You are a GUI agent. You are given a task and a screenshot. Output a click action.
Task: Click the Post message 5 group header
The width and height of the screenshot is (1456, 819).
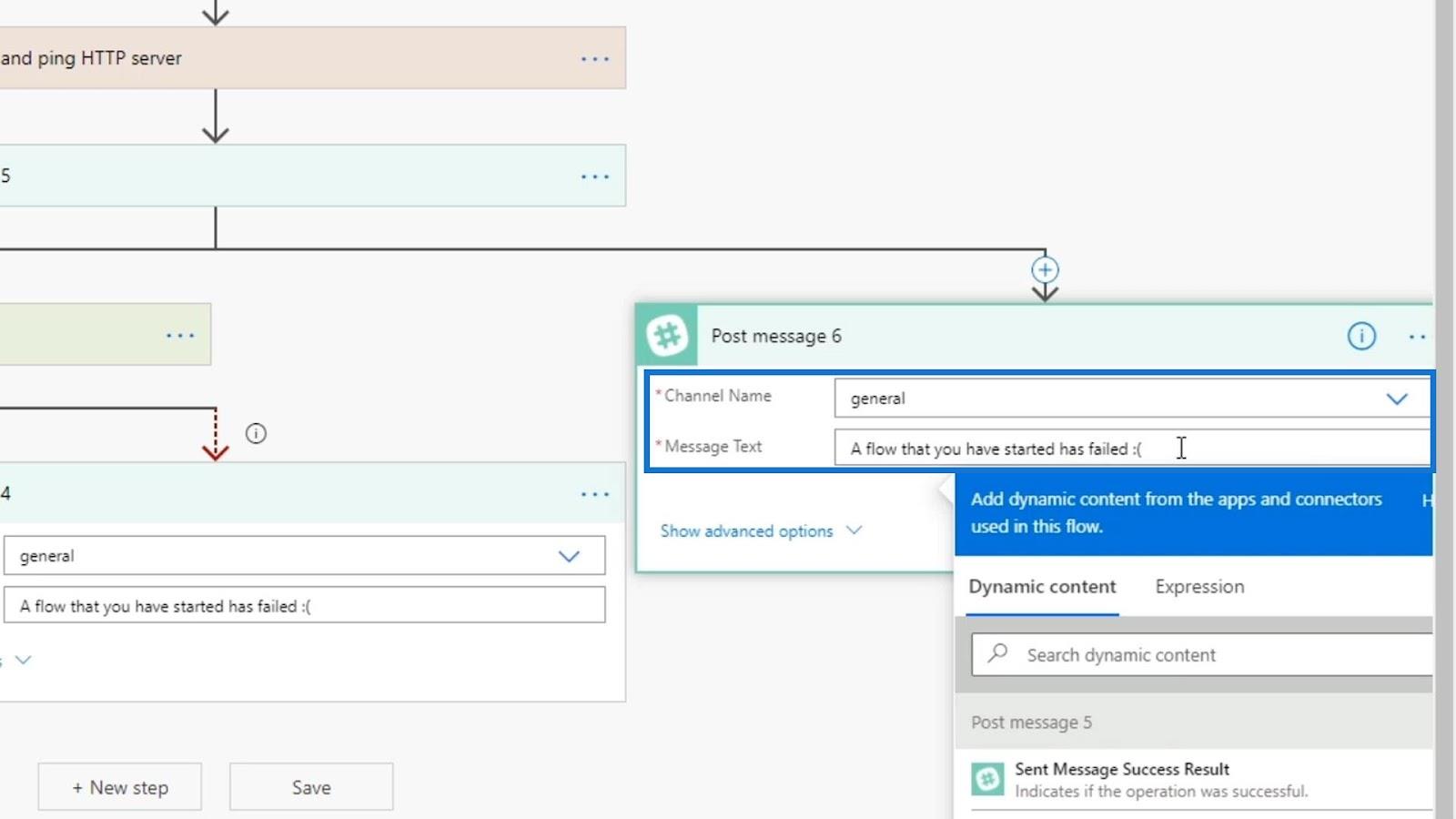[1194, 723]
